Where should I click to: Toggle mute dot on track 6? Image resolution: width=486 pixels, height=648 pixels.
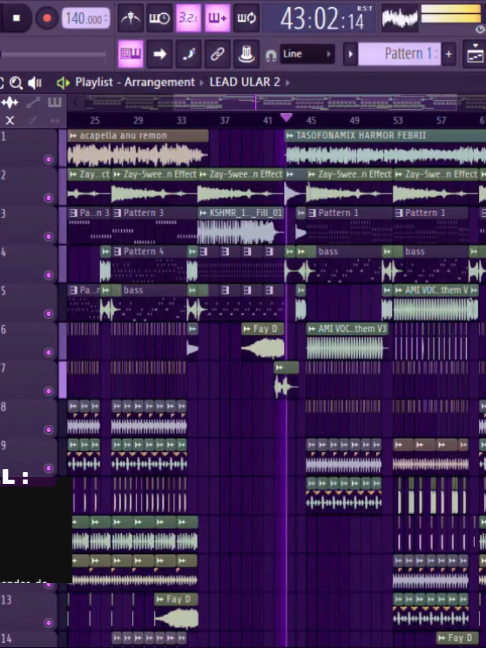click(x=48, y=352)
